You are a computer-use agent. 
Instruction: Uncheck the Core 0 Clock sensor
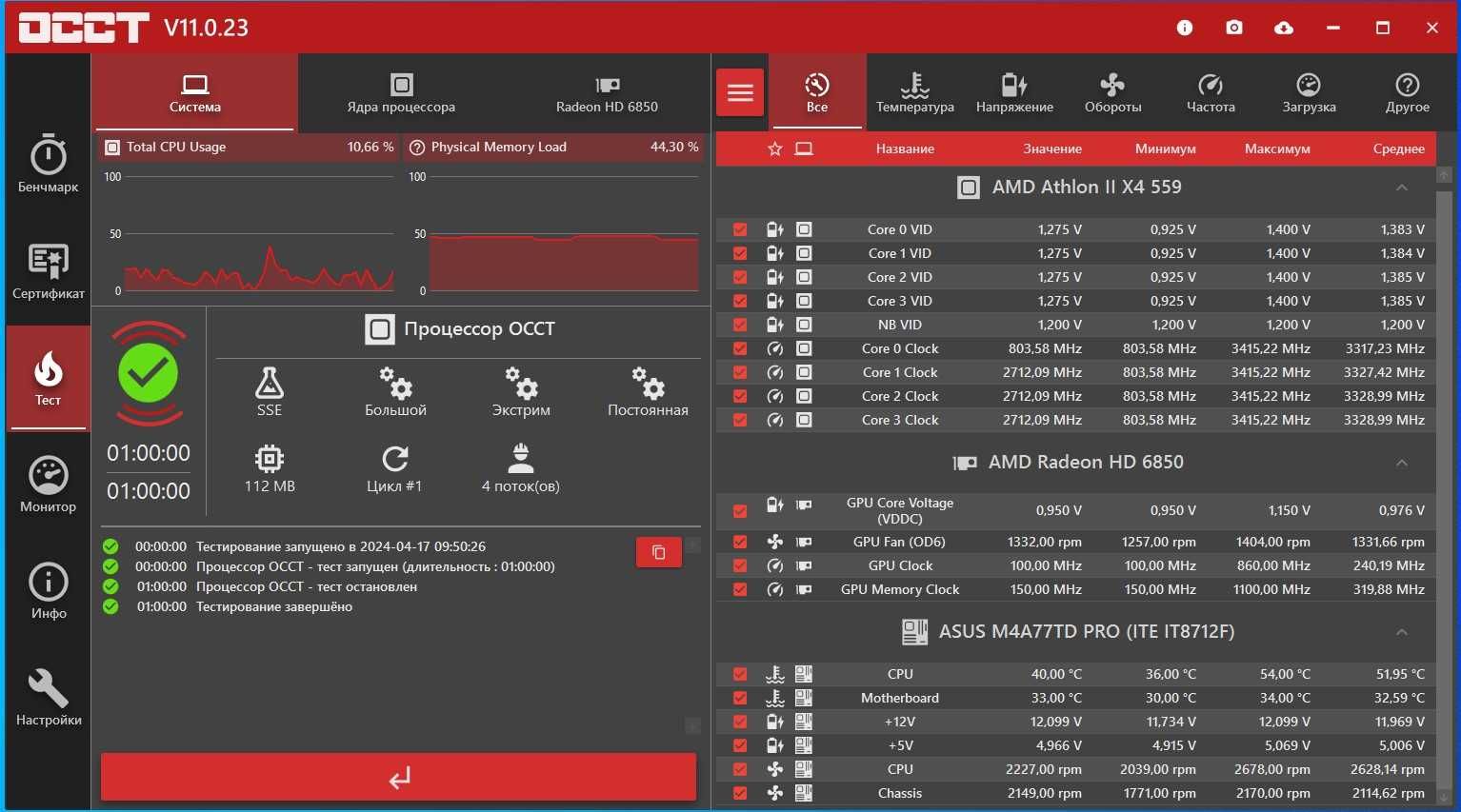740,348
